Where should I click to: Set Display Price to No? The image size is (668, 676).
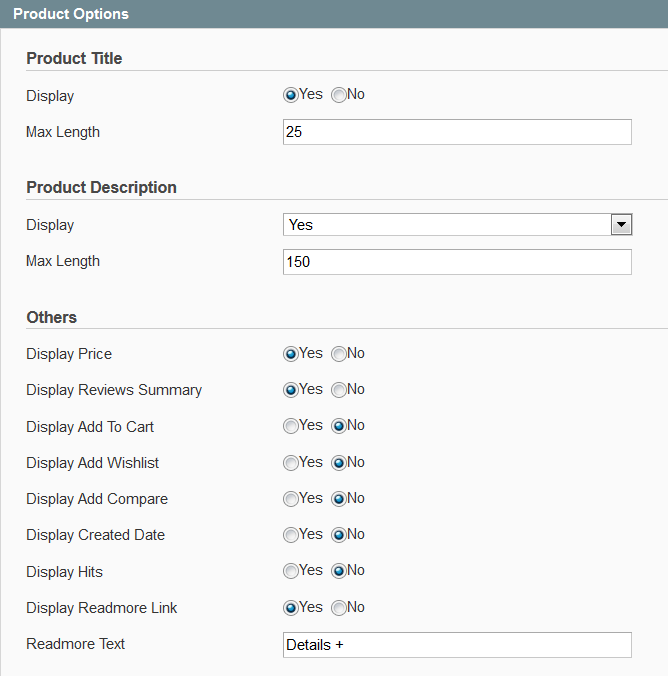pyautogui.click(x=339, y=354)
